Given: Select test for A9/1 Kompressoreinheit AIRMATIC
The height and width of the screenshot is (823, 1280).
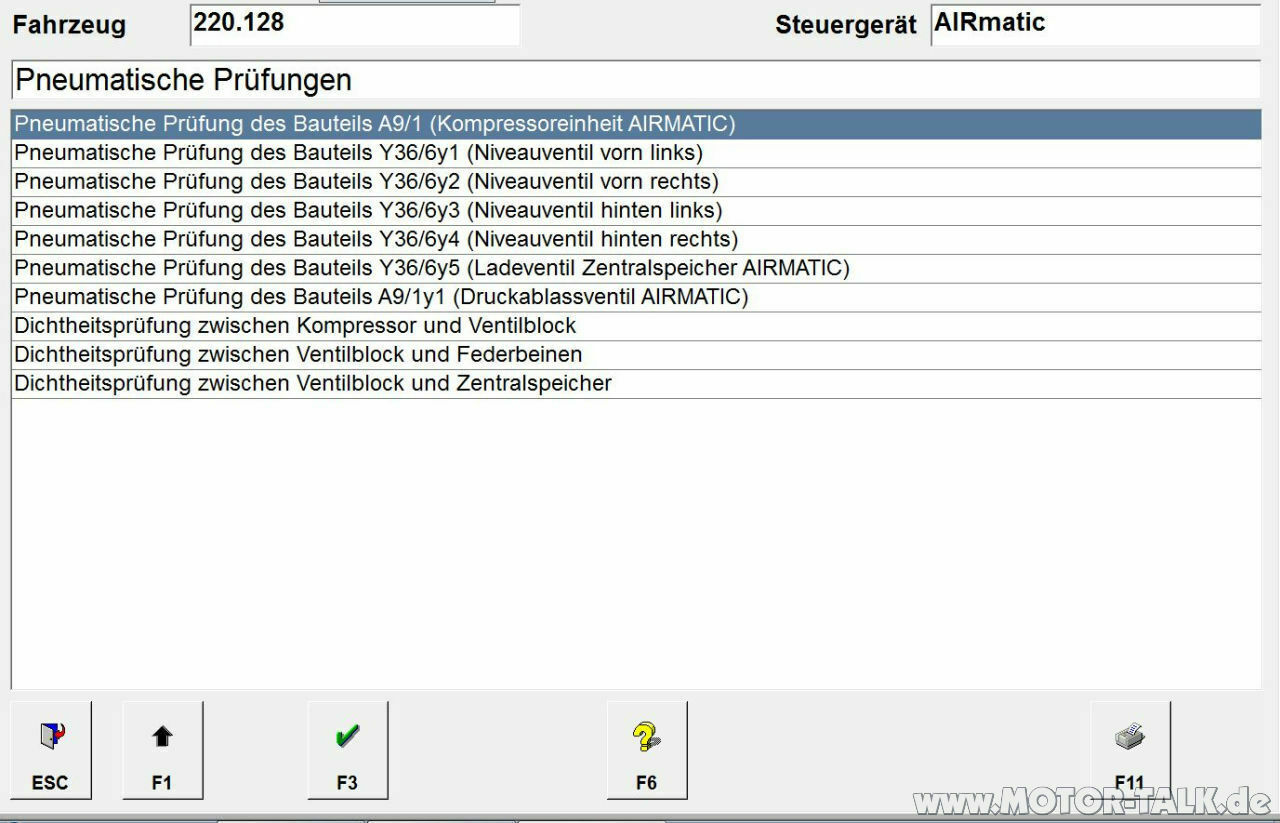Looking at the screenshot, I should (636, 124).
